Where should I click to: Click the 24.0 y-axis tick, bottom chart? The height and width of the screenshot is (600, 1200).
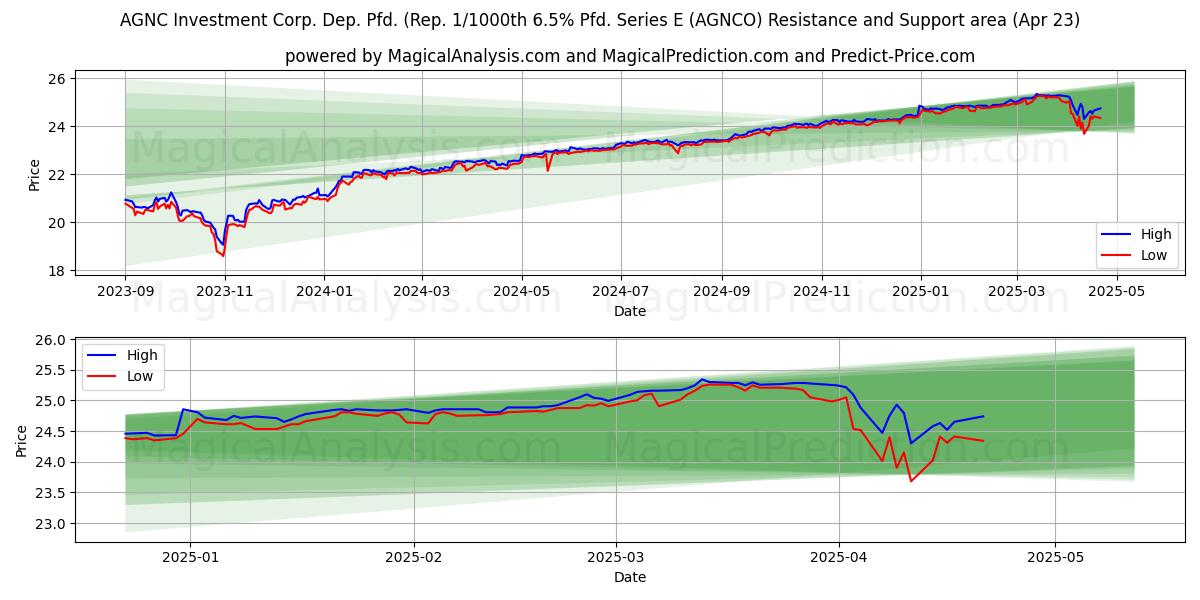click(x=52, y=463)
